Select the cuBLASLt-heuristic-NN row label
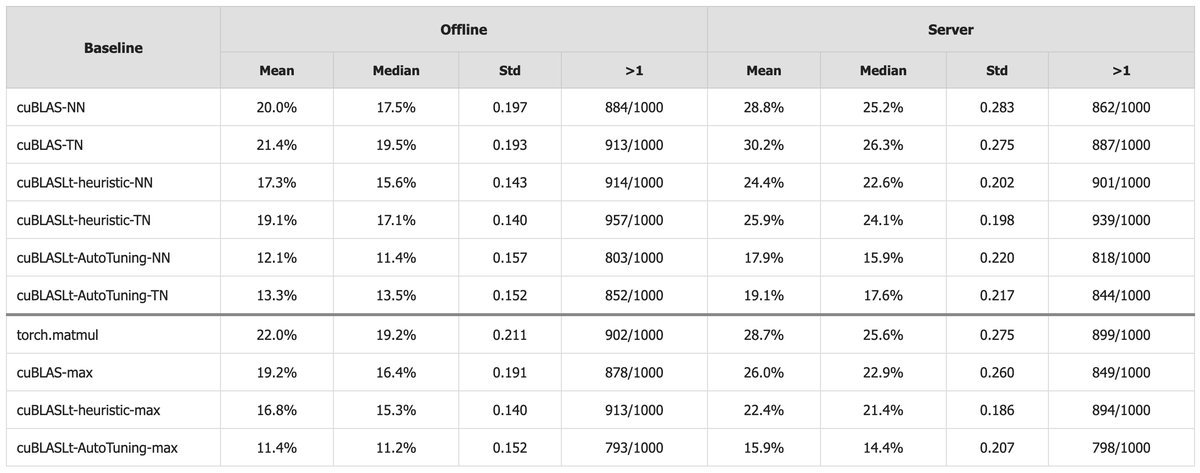The height and width of the screenshot is (473, 1200). 85,183
